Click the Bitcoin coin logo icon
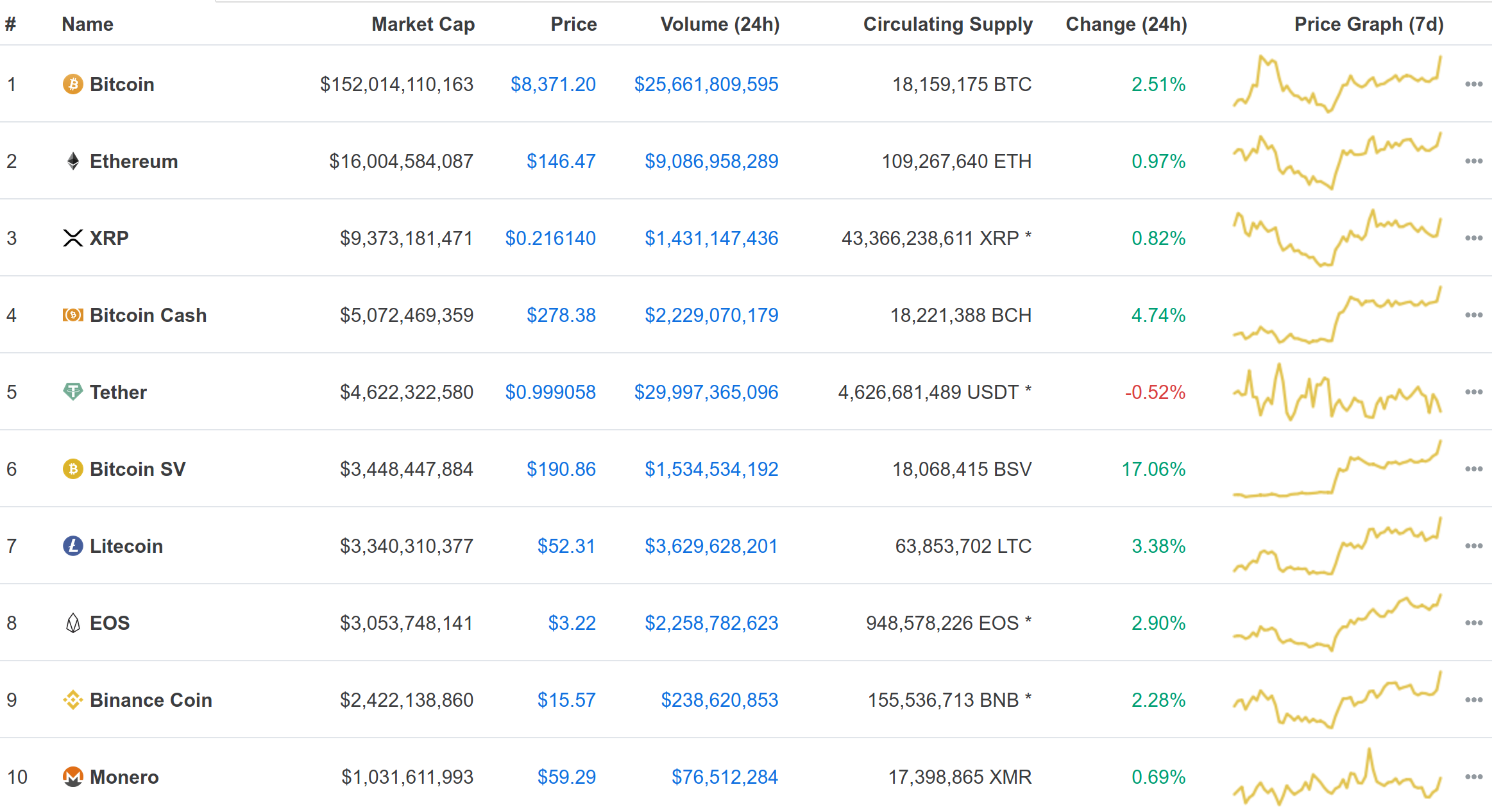The width and height of the screenshot is (1510, 812). 73,84
